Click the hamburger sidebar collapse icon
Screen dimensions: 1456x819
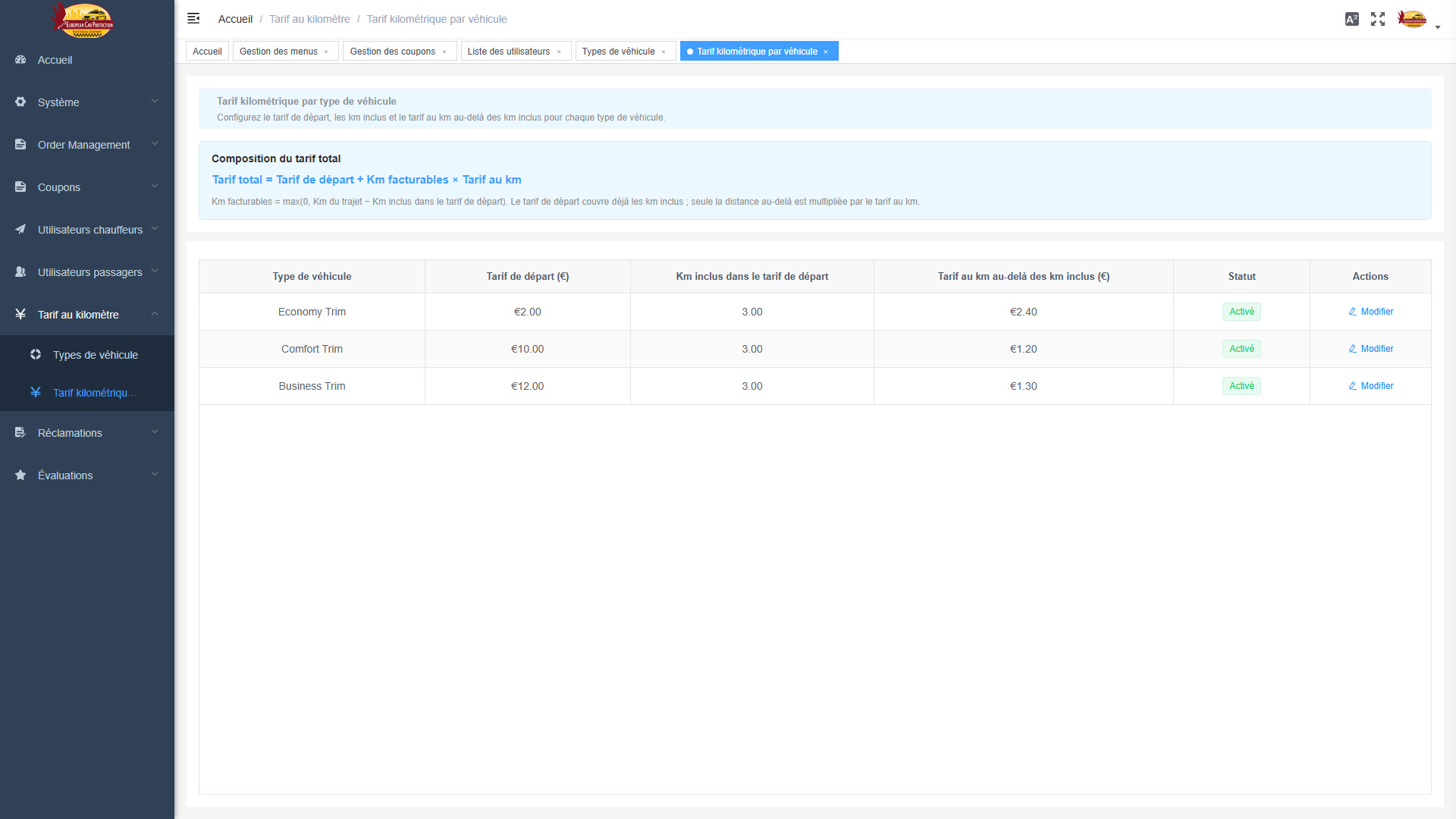(193, 18)
